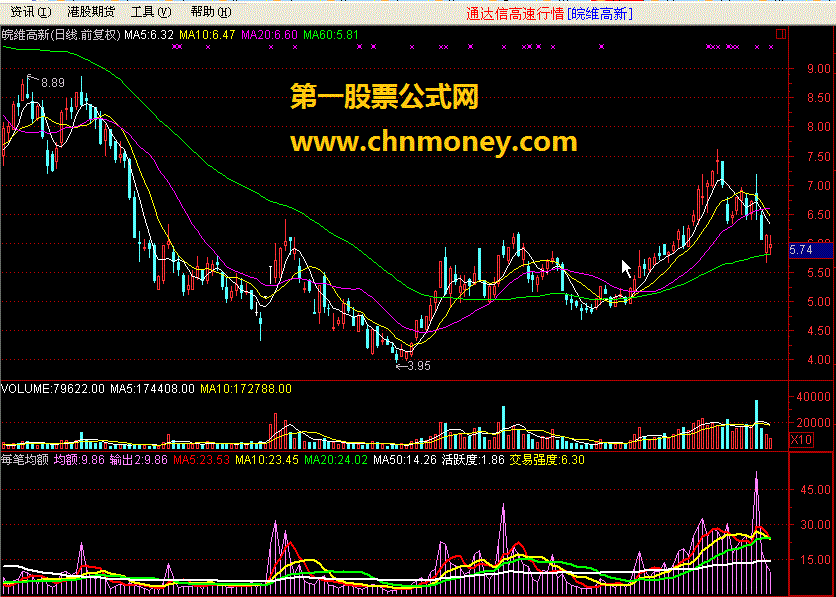The height and width of the screenshot is (597, 836).
Task: Click the 每笔均额 indicator name
Action: [25, 459]
